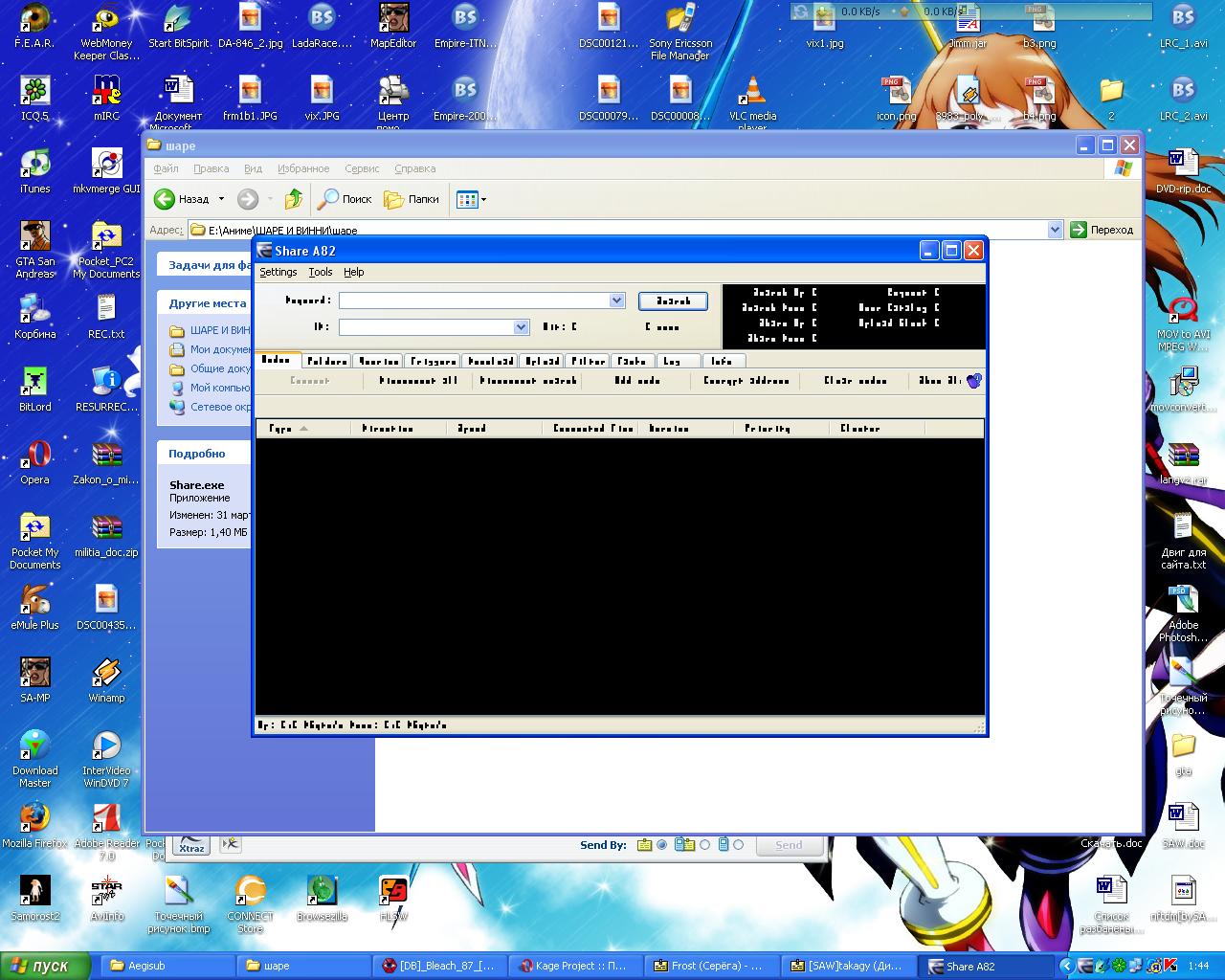Viewport: 1225px width, 980px height.
Task: Click the Up folder icon in Explorer toolbar
Action: coord(294,199)
